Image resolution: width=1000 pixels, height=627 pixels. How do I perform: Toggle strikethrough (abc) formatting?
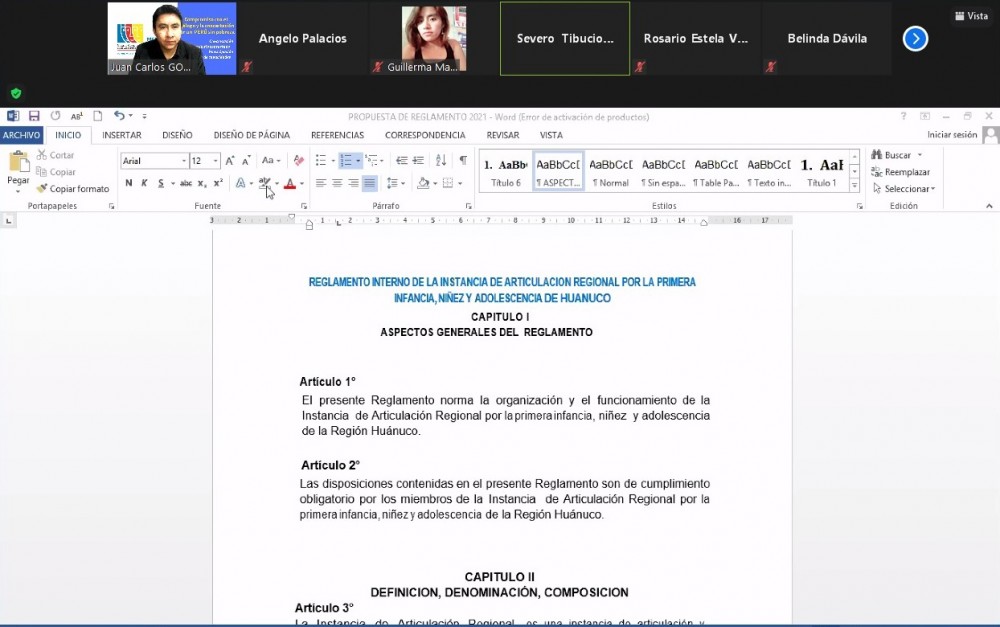[186, 183]
